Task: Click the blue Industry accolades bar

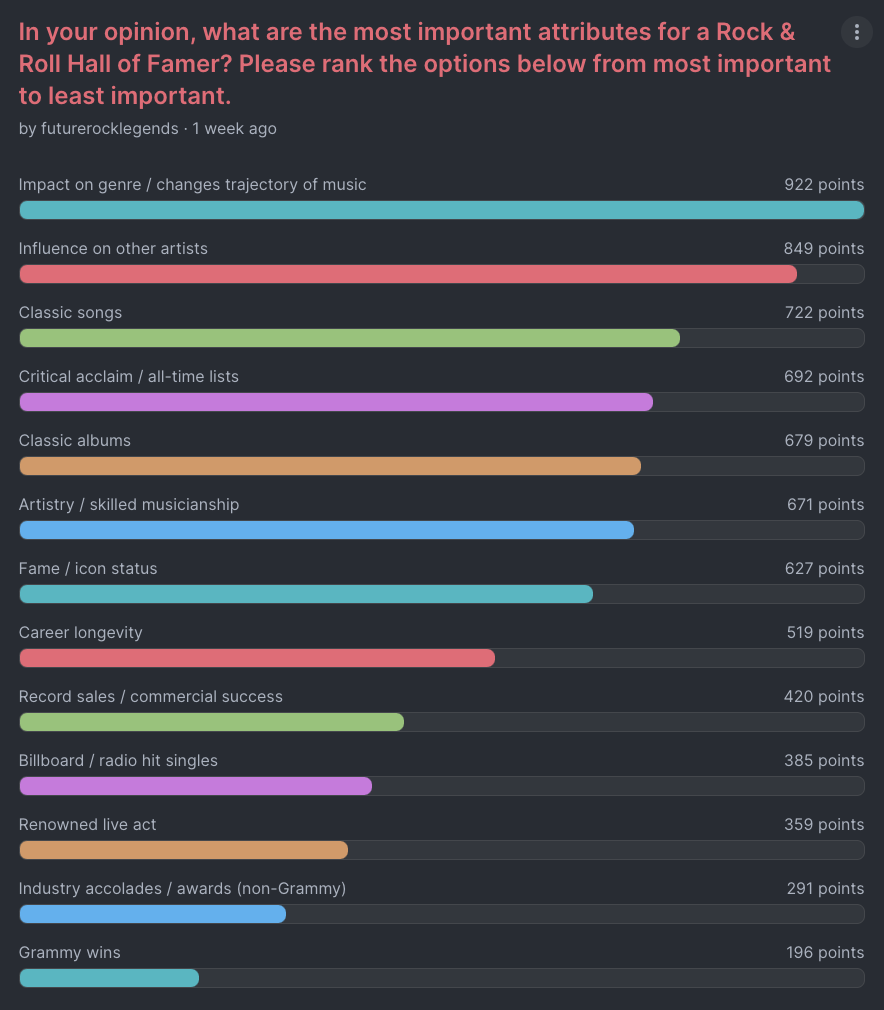Action: point(152,914)
